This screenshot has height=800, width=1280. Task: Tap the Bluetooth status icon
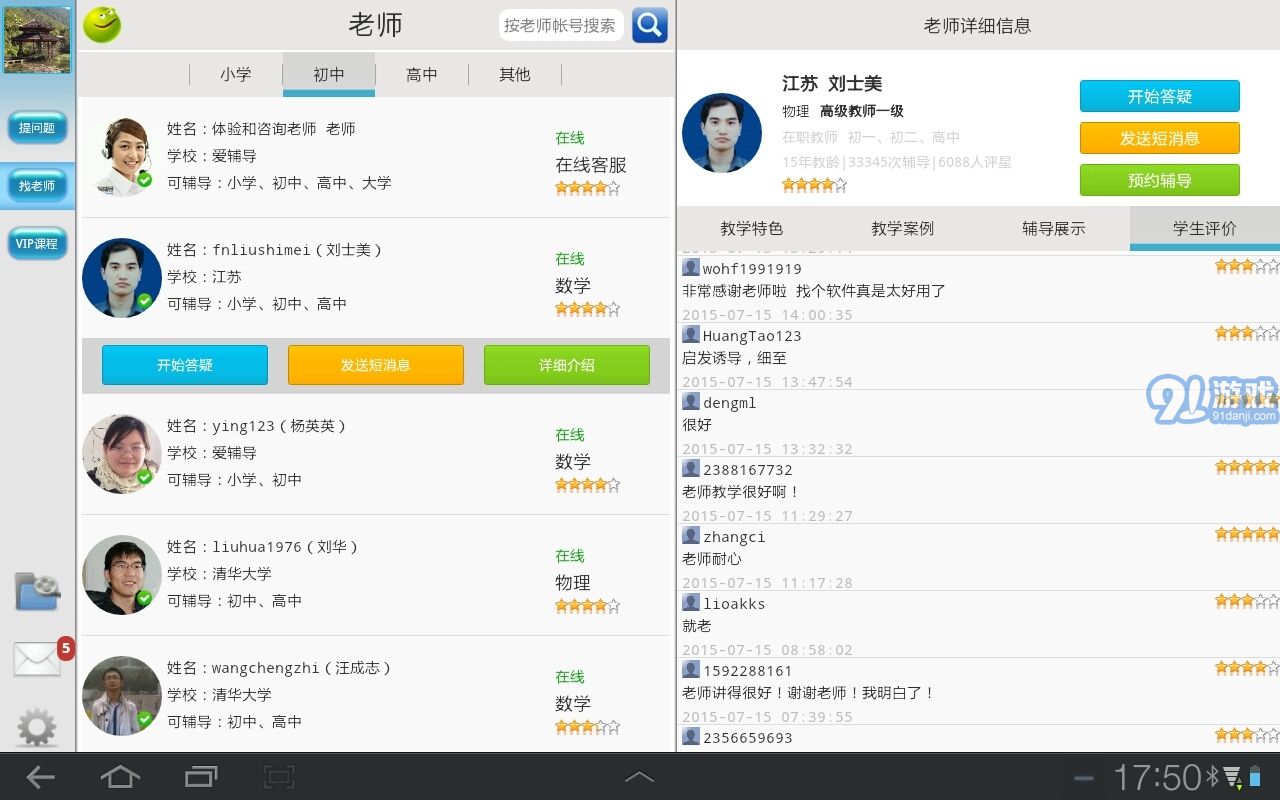pos(1212,777)
